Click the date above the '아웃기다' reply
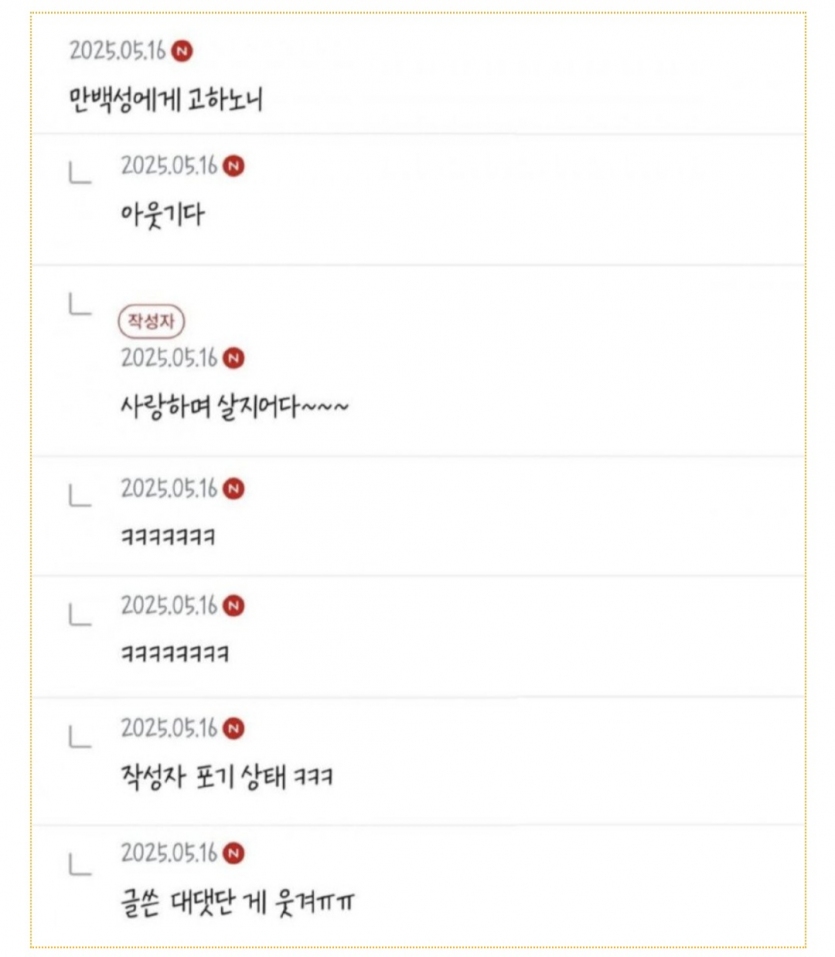This screenshot has height=957, width=835. point(169,166)
